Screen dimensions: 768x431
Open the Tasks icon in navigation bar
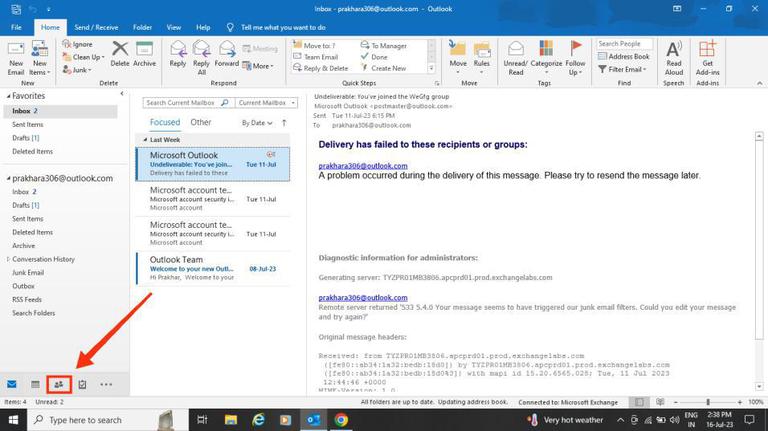tap(82, 384)
